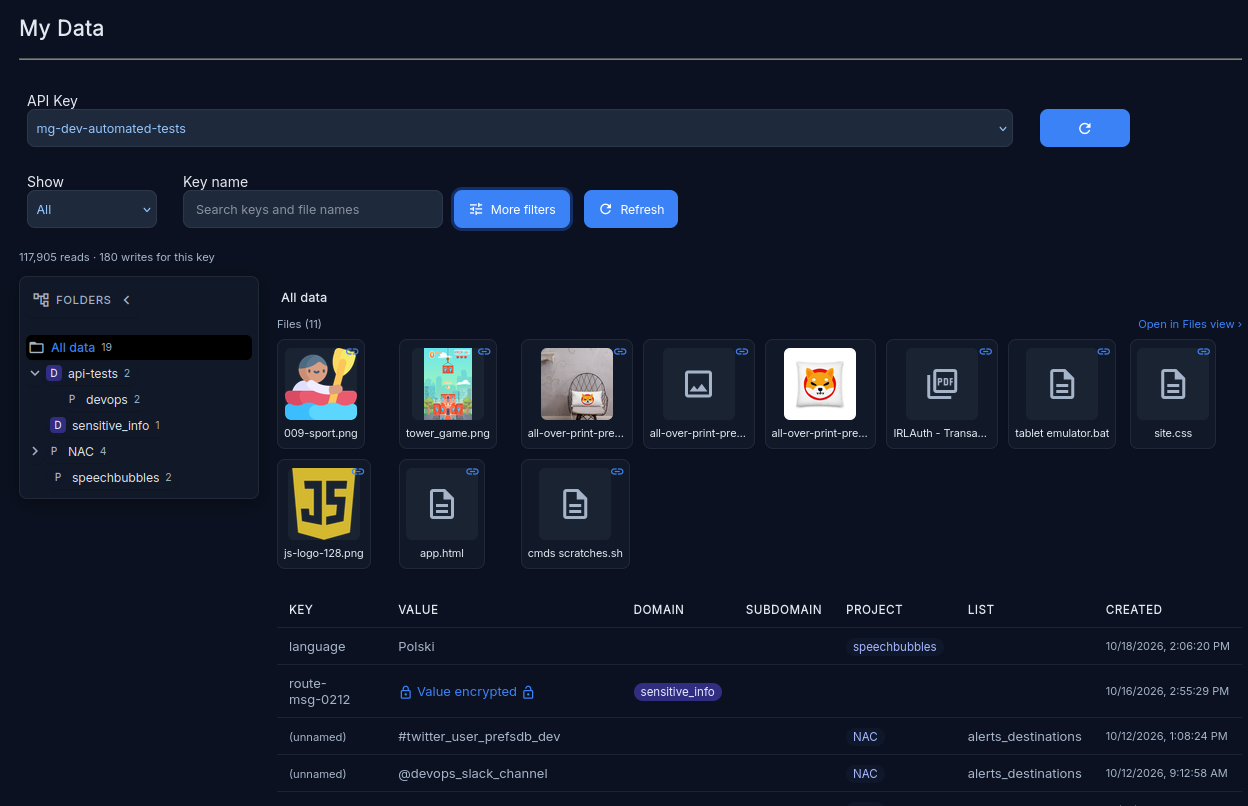1248x806 pixels.
Task: Click the '10/18/2026, 2:06:20 PM' timestamp
Action: [1168, 647]
